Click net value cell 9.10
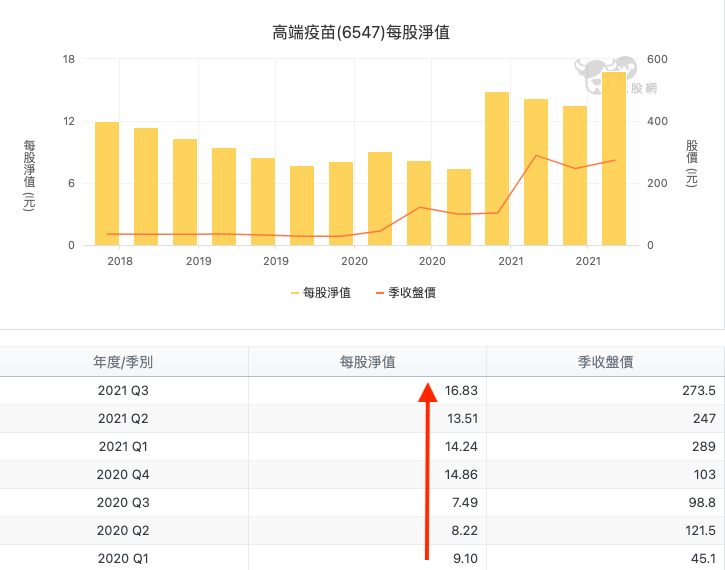 [465, 558]
